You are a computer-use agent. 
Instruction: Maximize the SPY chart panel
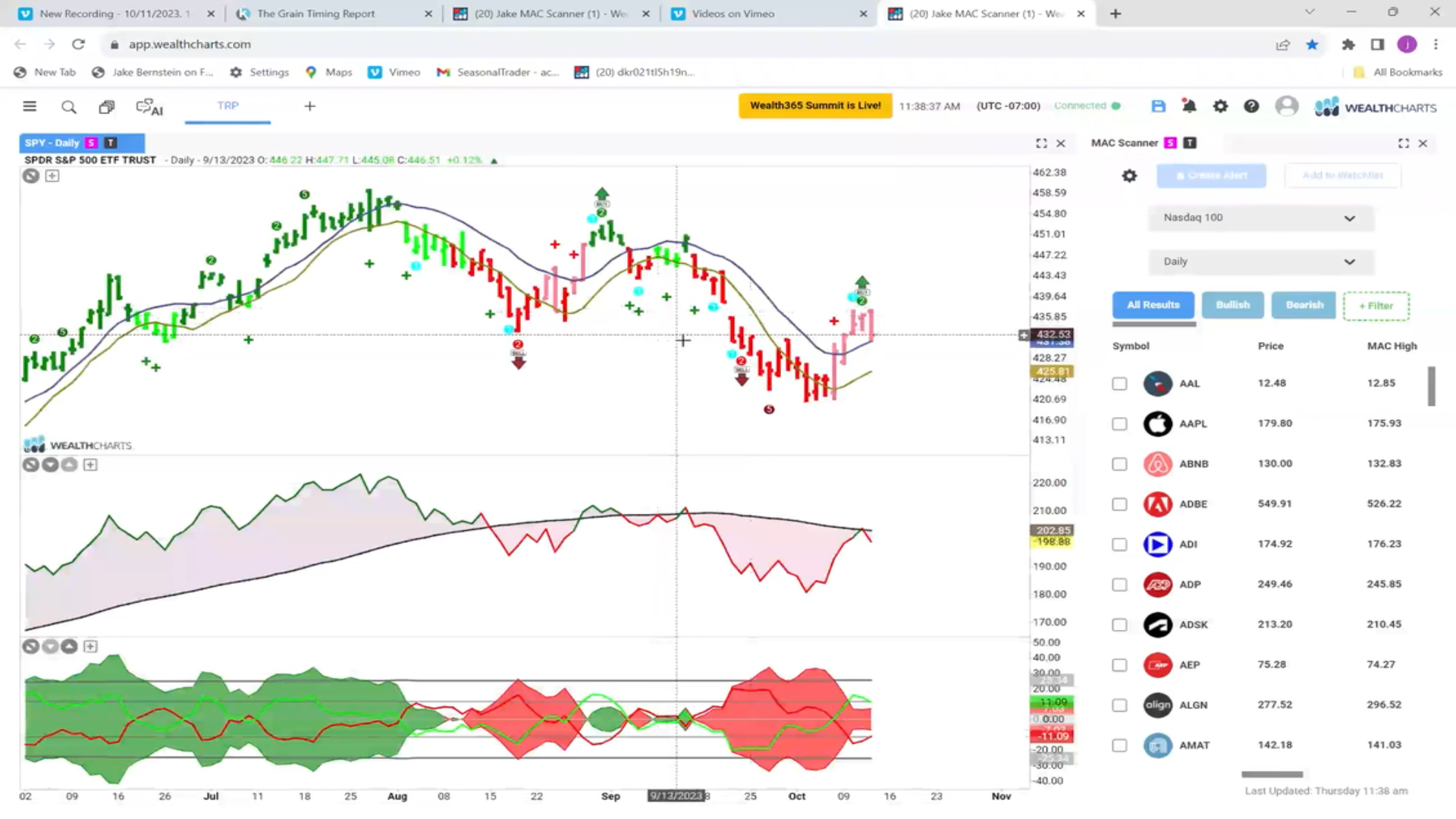(1041, 143)
